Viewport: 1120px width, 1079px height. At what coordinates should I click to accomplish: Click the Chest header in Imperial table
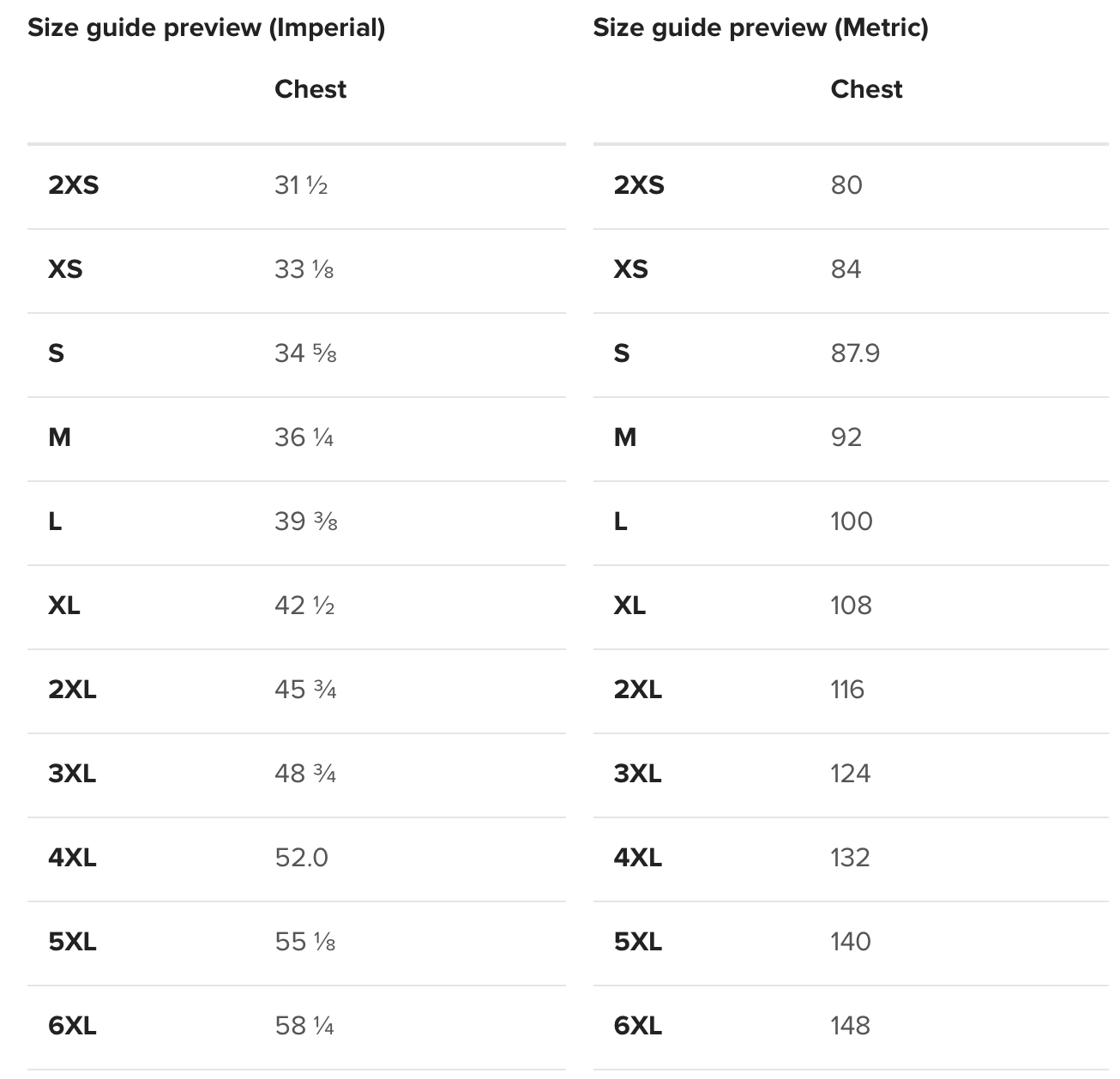pyautogui.click(x=310, y=89)
